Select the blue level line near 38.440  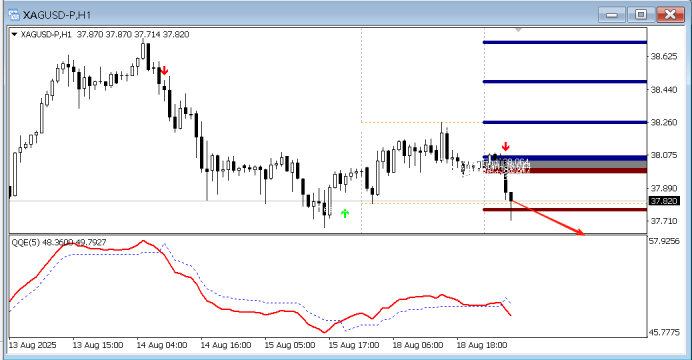pos(565,82)
